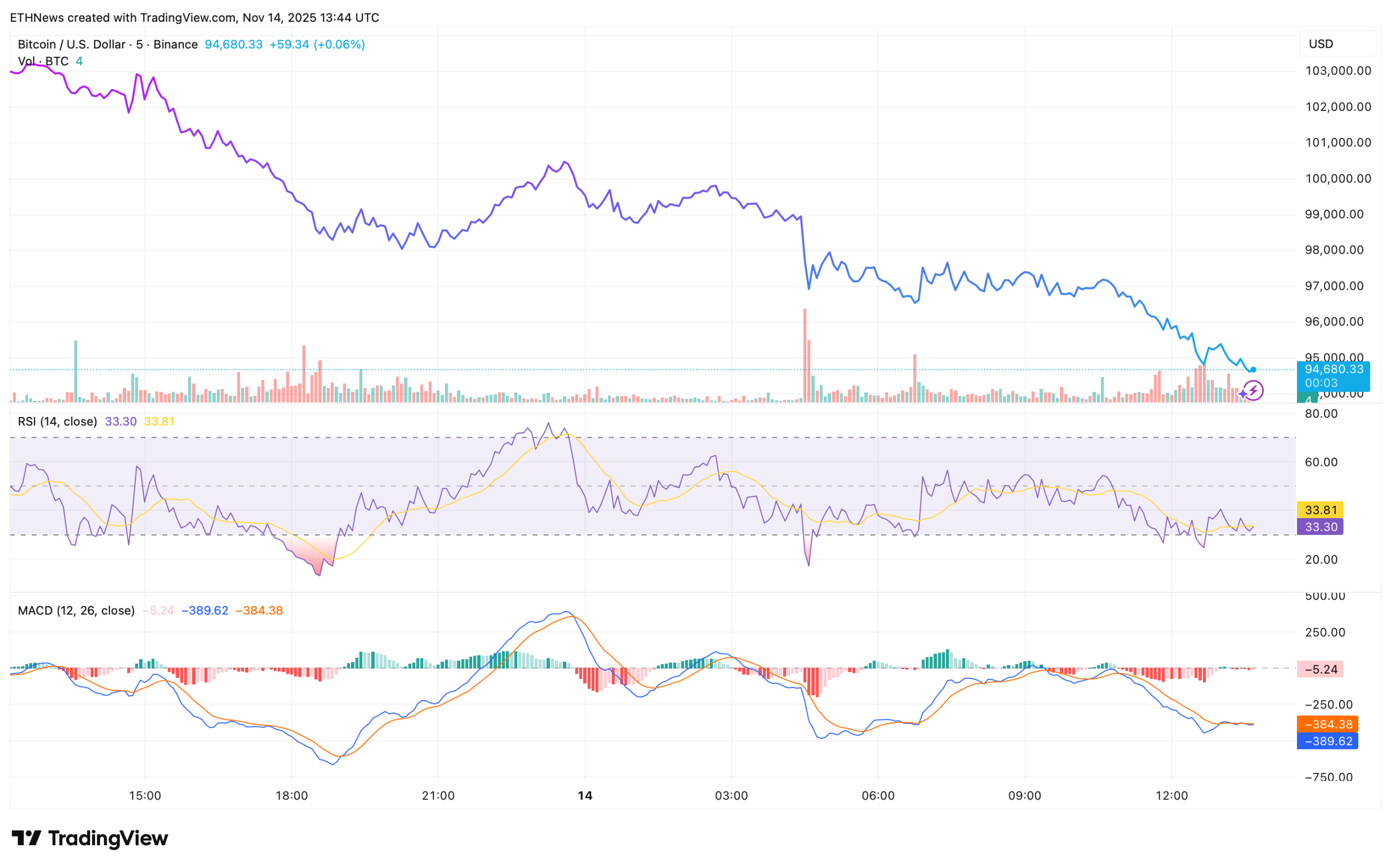Click the purple RSI value tag 33.30
Viewport: 1391px width, 868px height.
tap(1320, 527)
